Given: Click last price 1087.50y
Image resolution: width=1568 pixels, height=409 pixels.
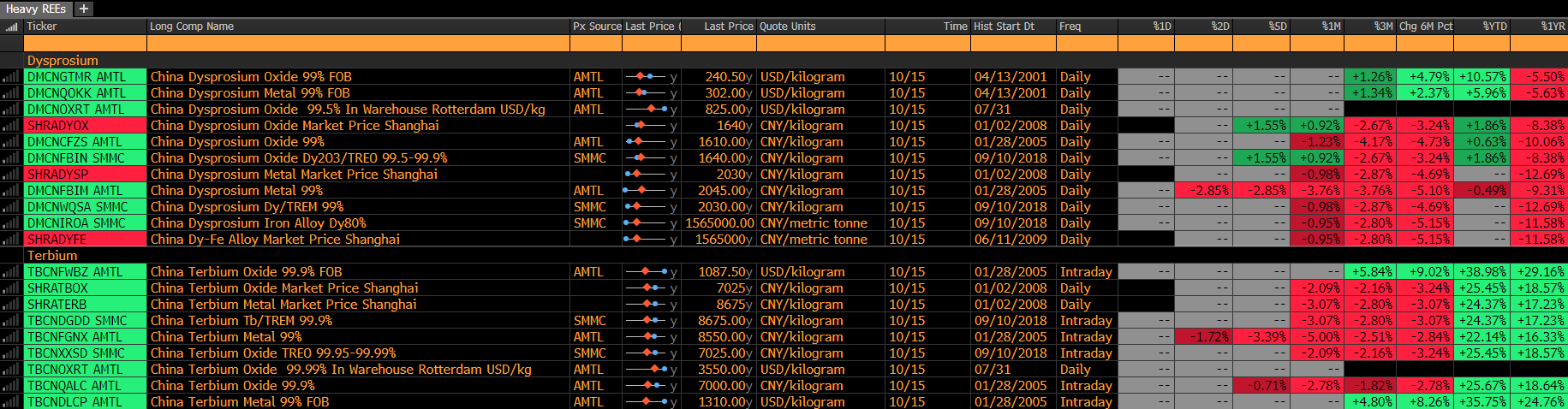Looking at the screenshot, I should click(724, 272).
